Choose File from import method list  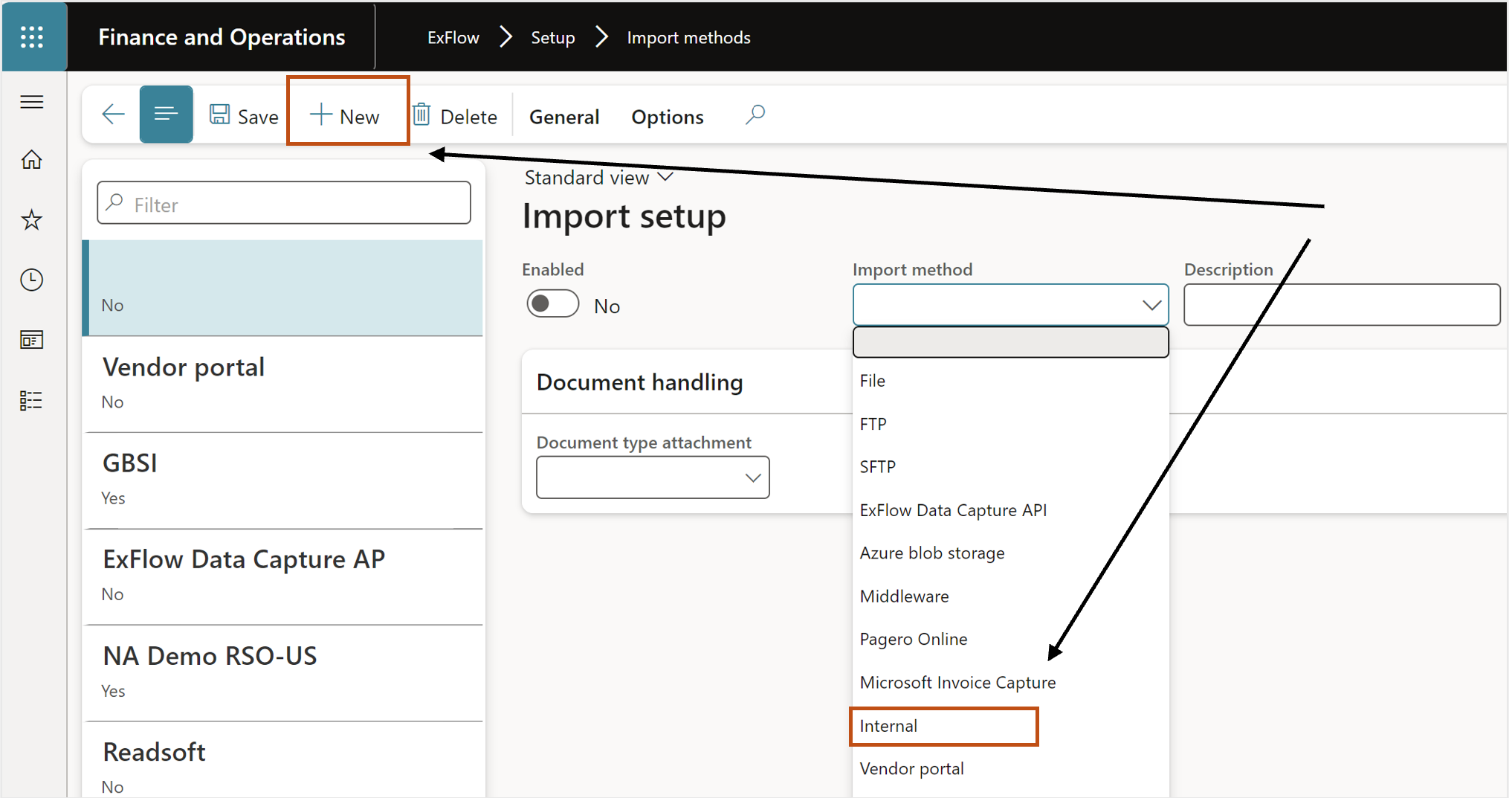coord(1010,381)
